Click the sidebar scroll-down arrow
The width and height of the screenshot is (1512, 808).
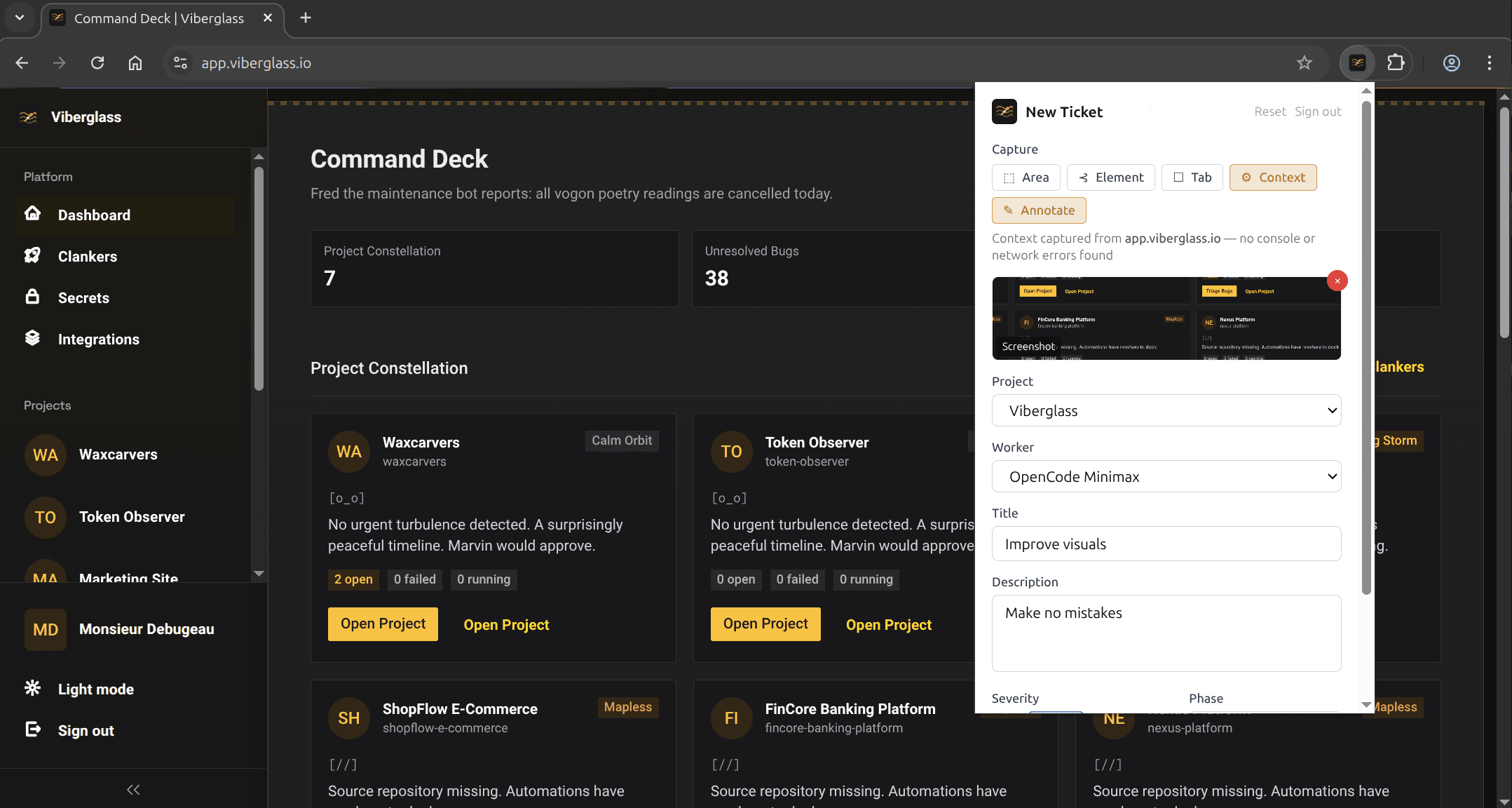pos(259,574)
